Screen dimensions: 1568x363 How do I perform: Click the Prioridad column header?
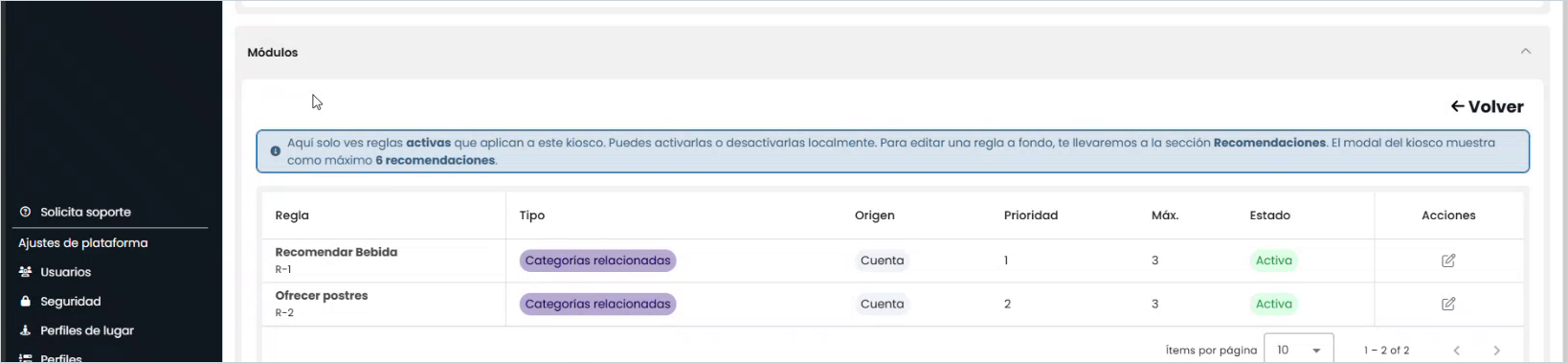[1031, 216]
